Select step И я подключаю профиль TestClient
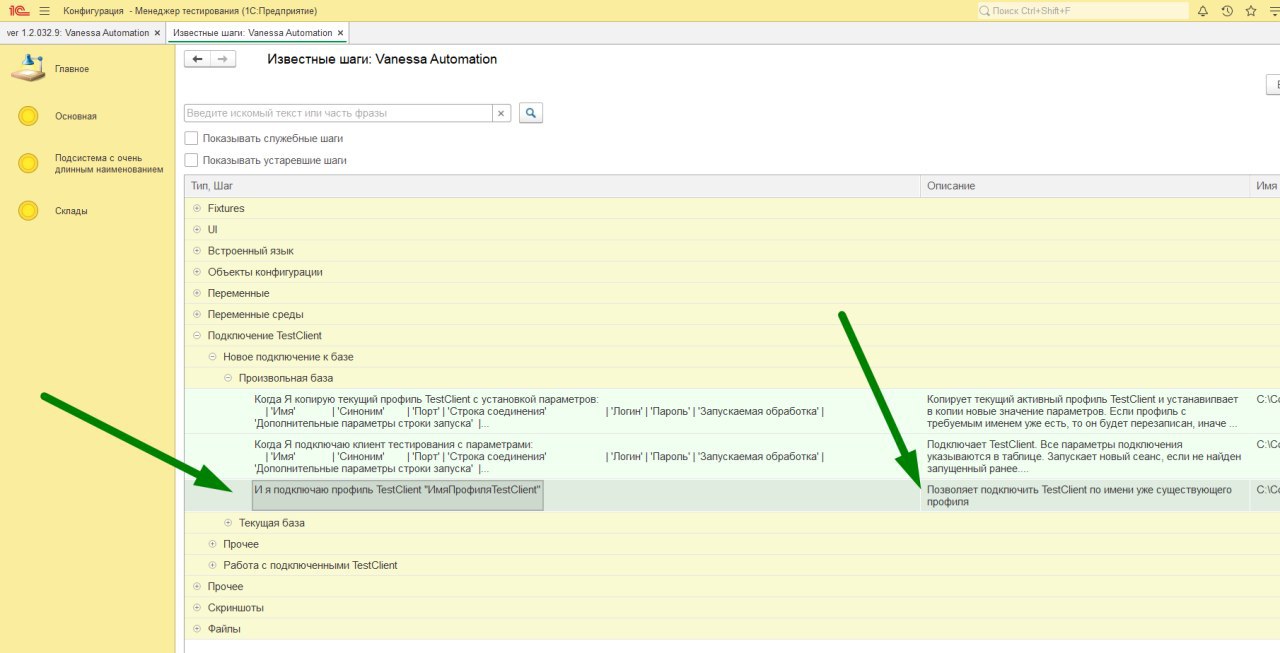1280x653 pixels. click(x=398, y=495)
